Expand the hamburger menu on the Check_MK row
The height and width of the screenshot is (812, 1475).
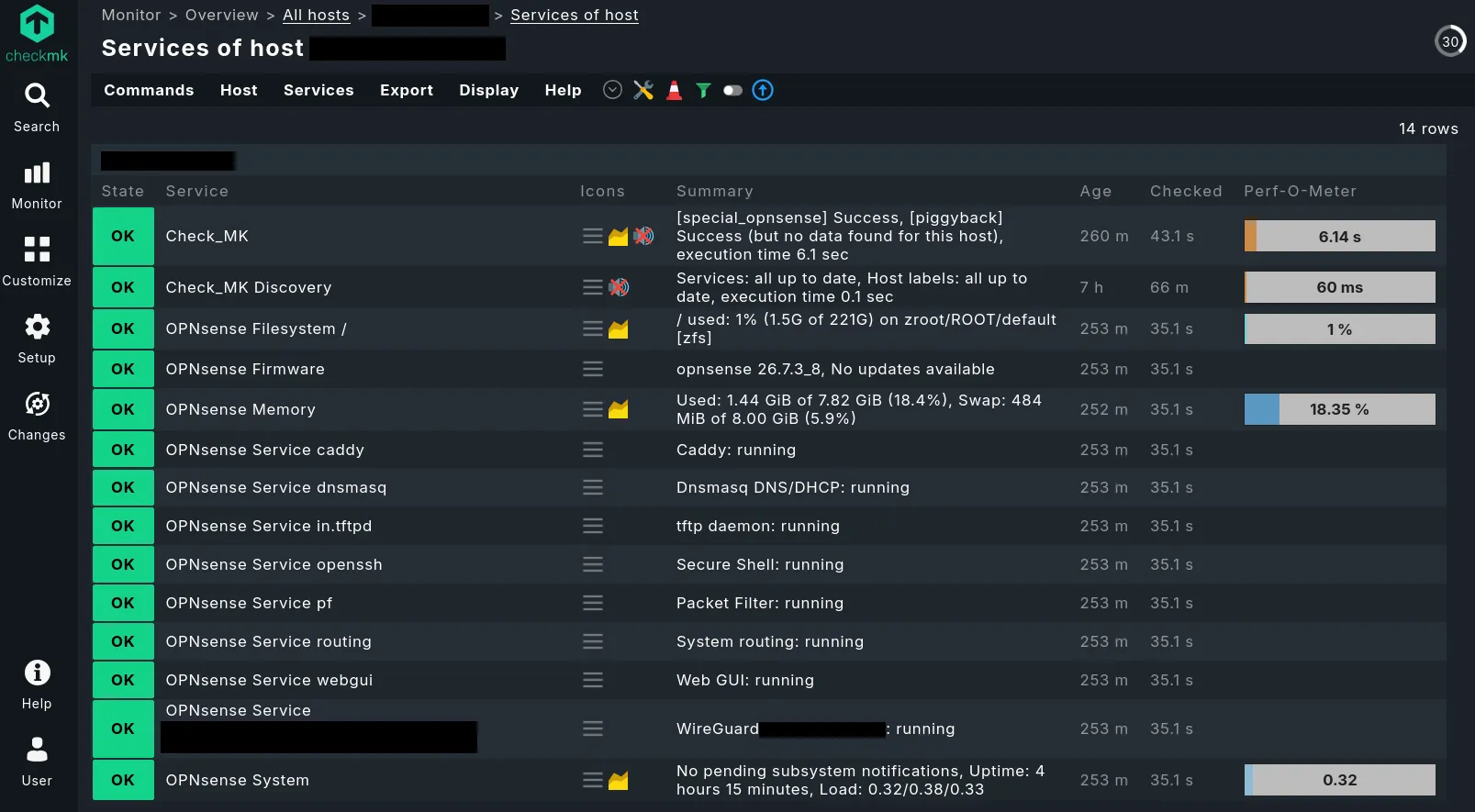[593, 236]
